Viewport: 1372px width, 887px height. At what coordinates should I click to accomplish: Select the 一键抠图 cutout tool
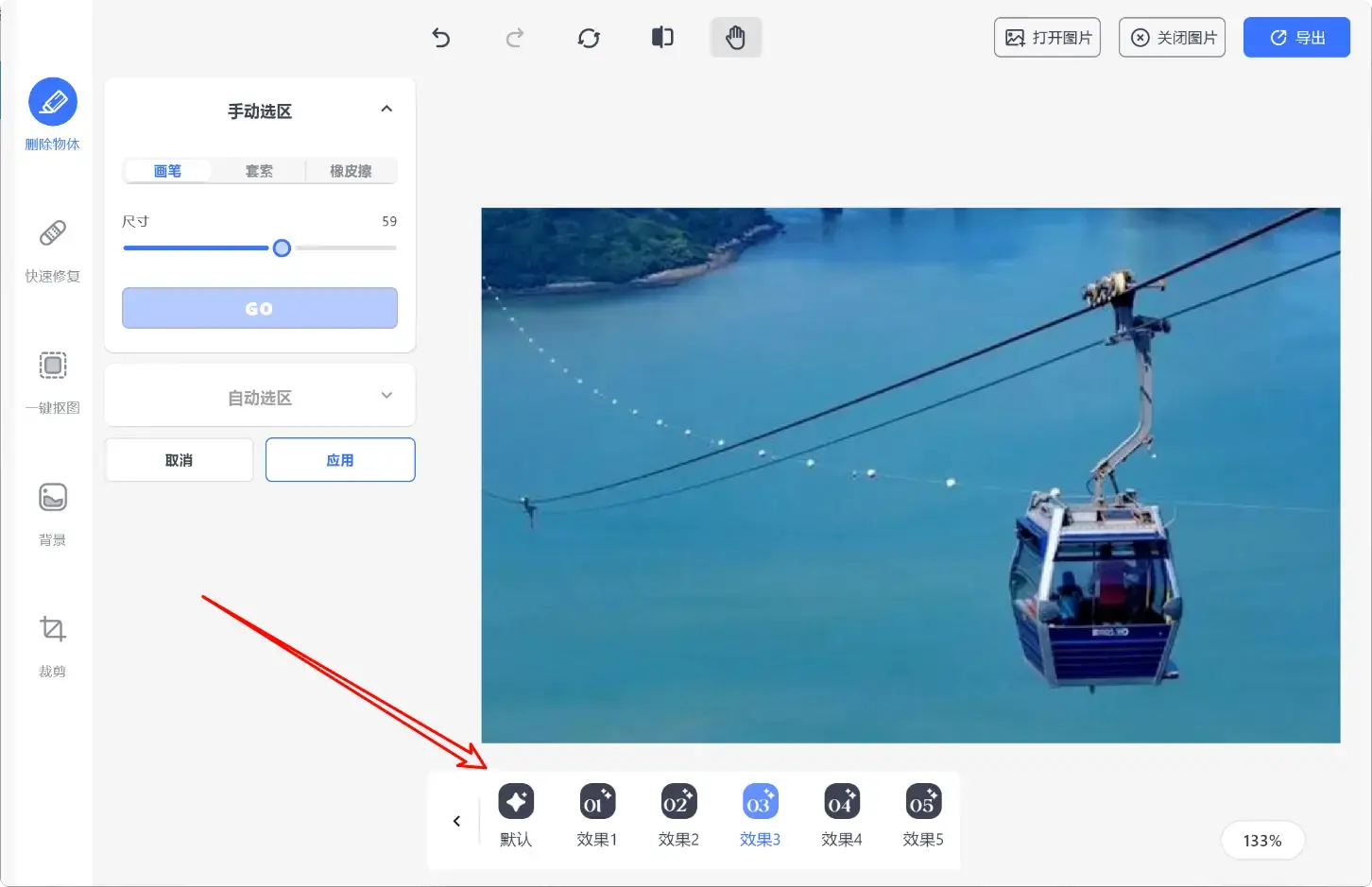click(53, 366)
